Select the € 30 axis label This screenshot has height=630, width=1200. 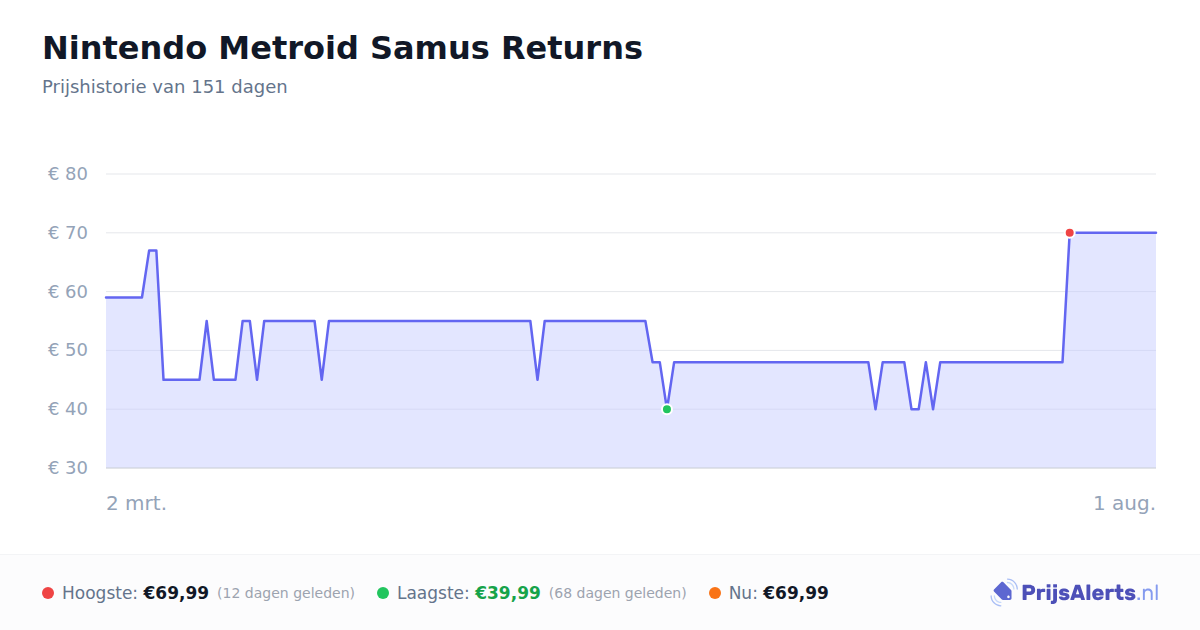[x=68, y=468]
